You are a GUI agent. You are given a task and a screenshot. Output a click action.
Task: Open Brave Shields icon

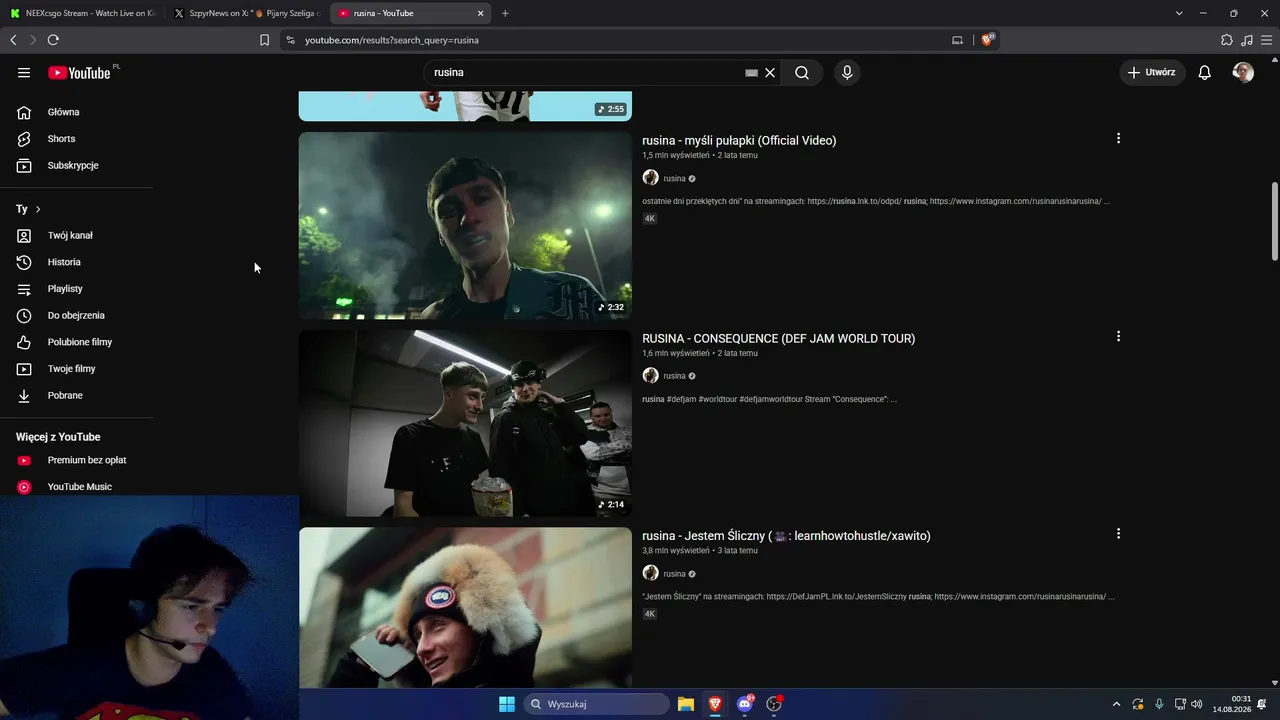[x=988, y=40]
